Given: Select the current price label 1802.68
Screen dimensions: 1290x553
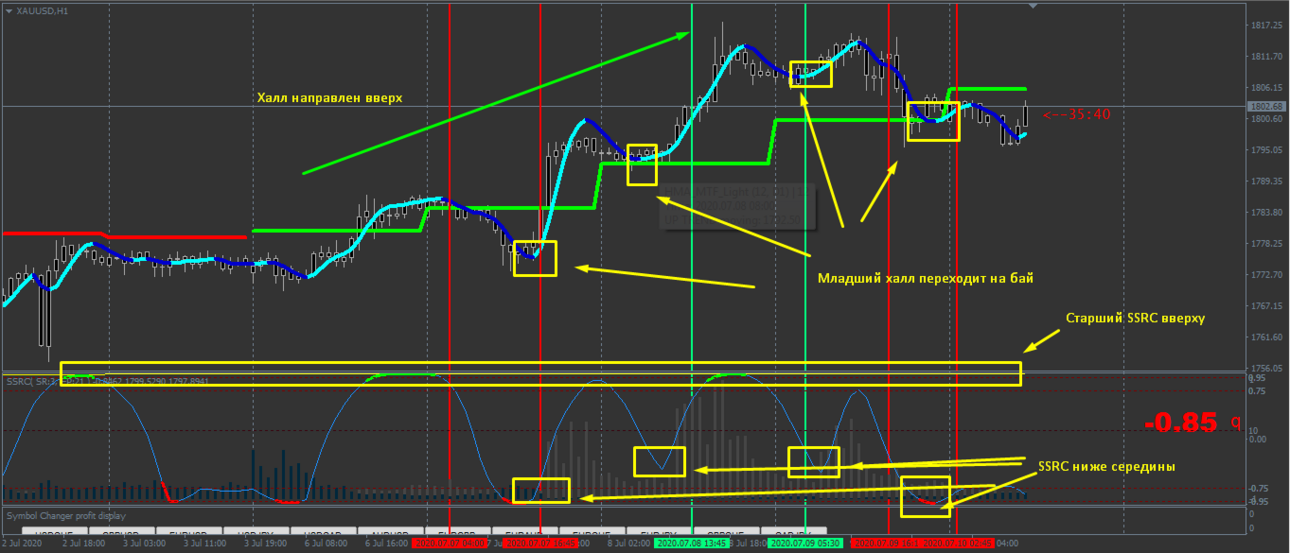Looking at the screenshot, I should (x=1265, y=106).
